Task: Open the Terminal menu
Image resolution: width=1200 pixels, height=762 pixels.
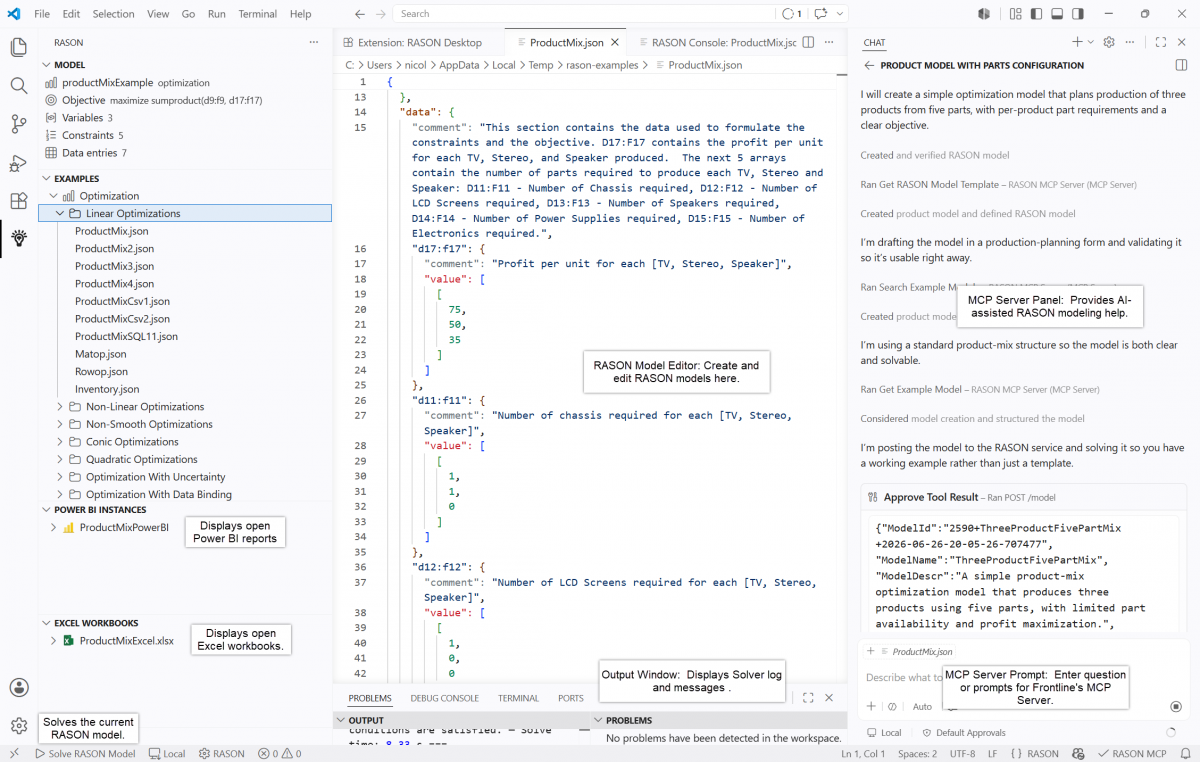Action: click(258, 14)
